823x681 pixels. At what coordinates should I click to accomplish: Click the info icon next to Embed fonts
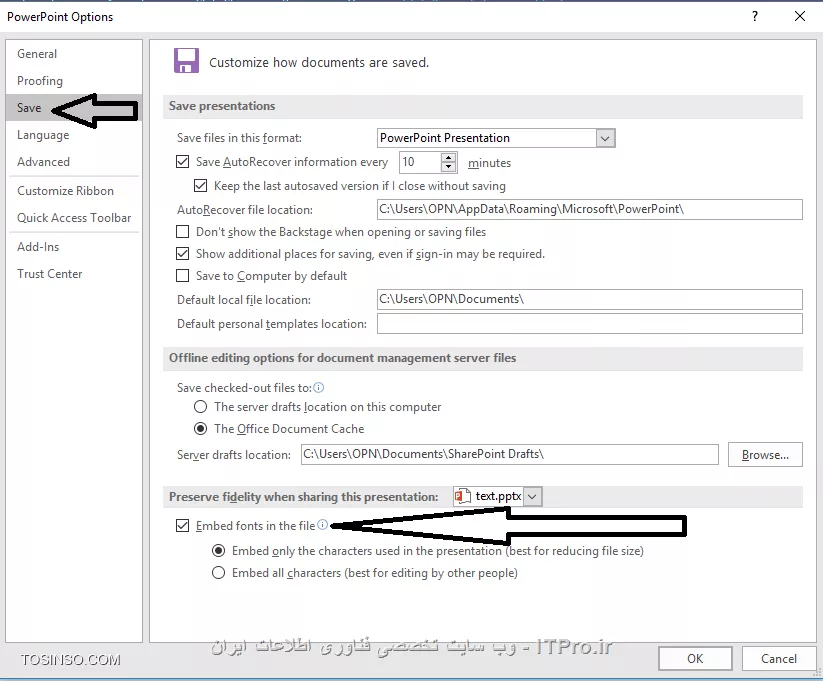click(323, 525)
